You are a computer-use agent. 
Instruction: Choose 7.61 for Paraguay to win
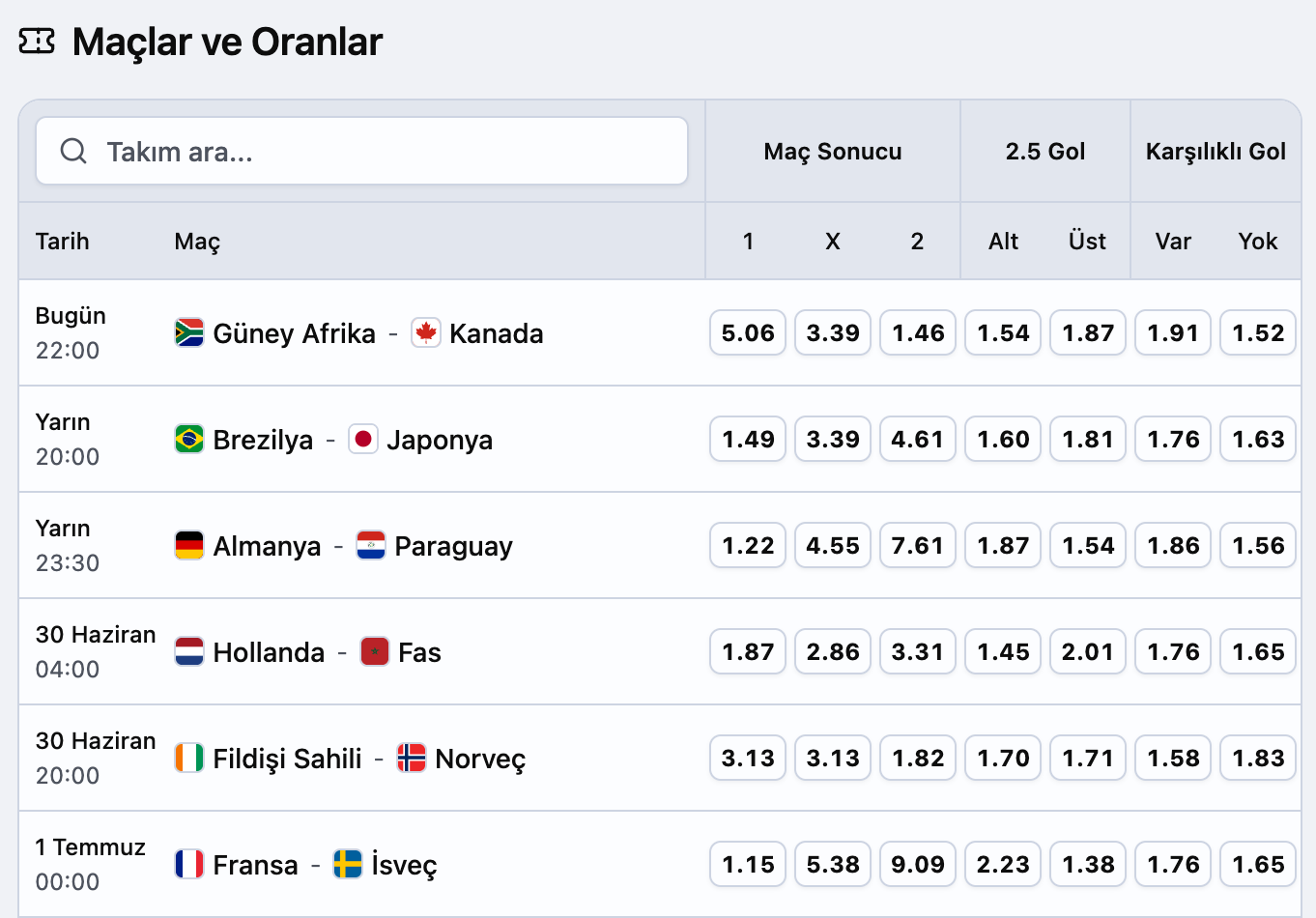click(918, 545)
